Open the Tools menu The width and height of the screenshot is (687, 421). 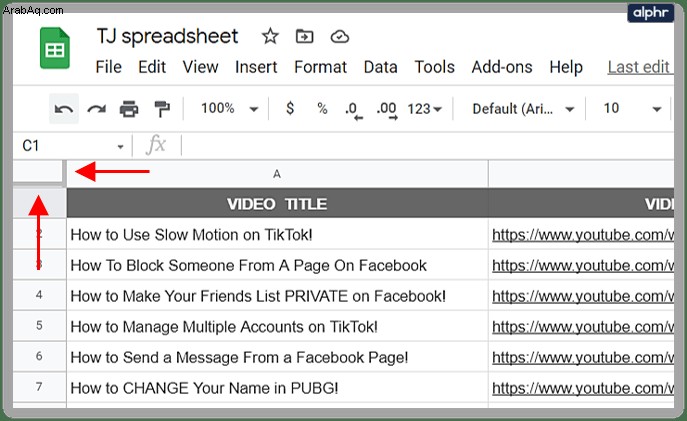435,67
